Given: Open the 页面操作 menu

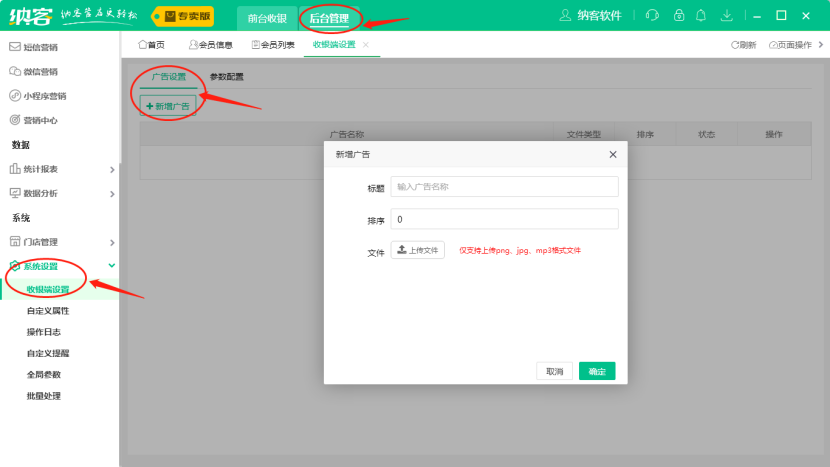Looking at the screenshot, I should 790,45.
